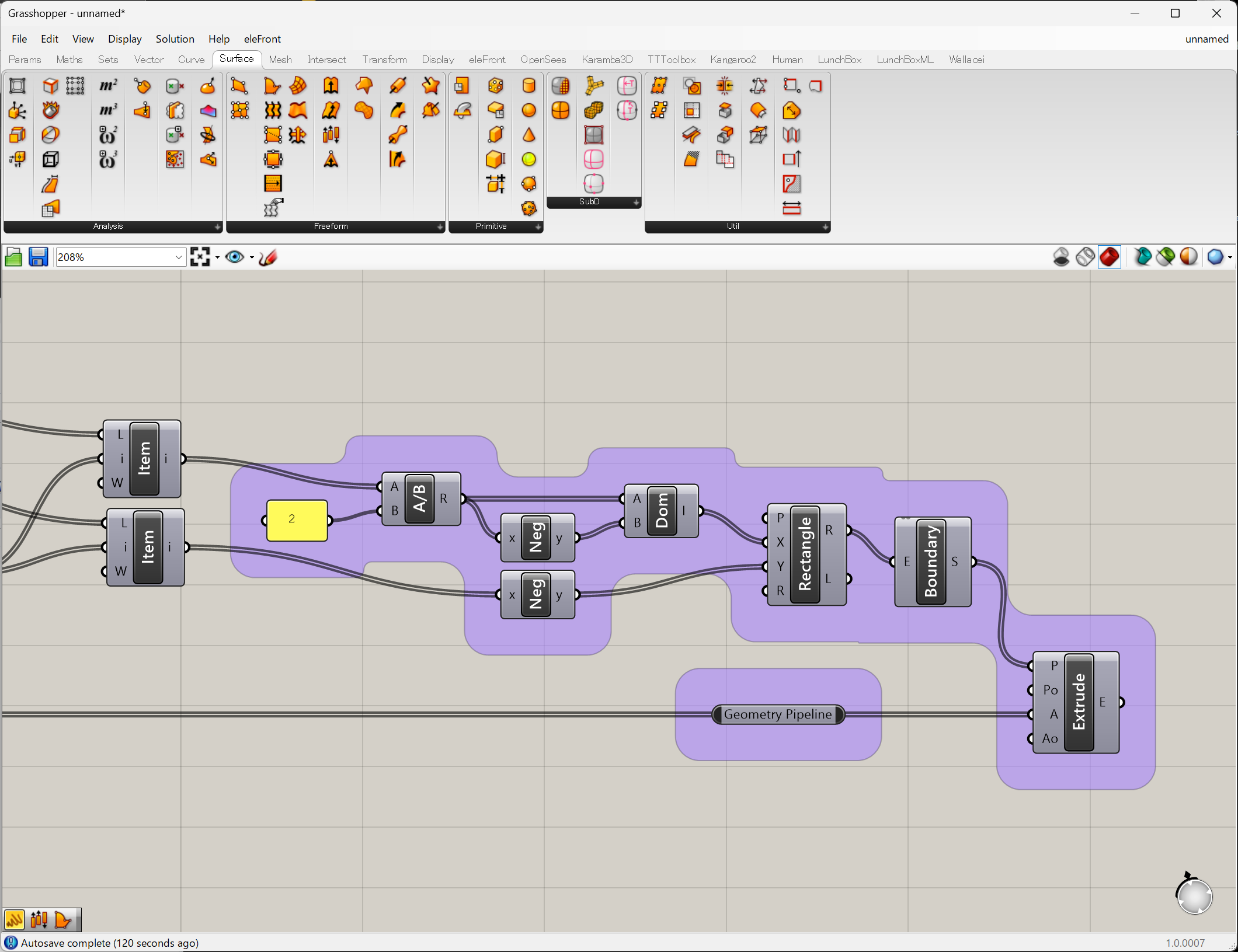1238x952 pixels.
Task: Toggle only-draw-selected preview green icon
Action: [1166, 257]
